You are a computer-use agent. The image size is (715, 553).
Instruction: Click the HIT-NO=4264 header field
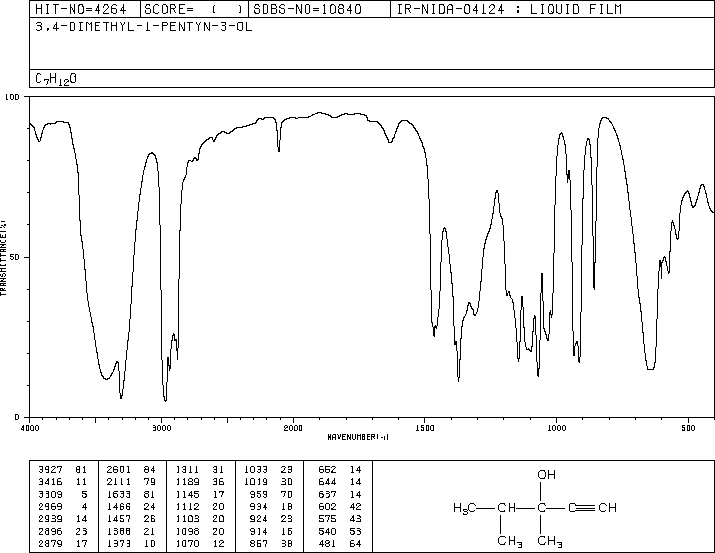coord(85,9)
